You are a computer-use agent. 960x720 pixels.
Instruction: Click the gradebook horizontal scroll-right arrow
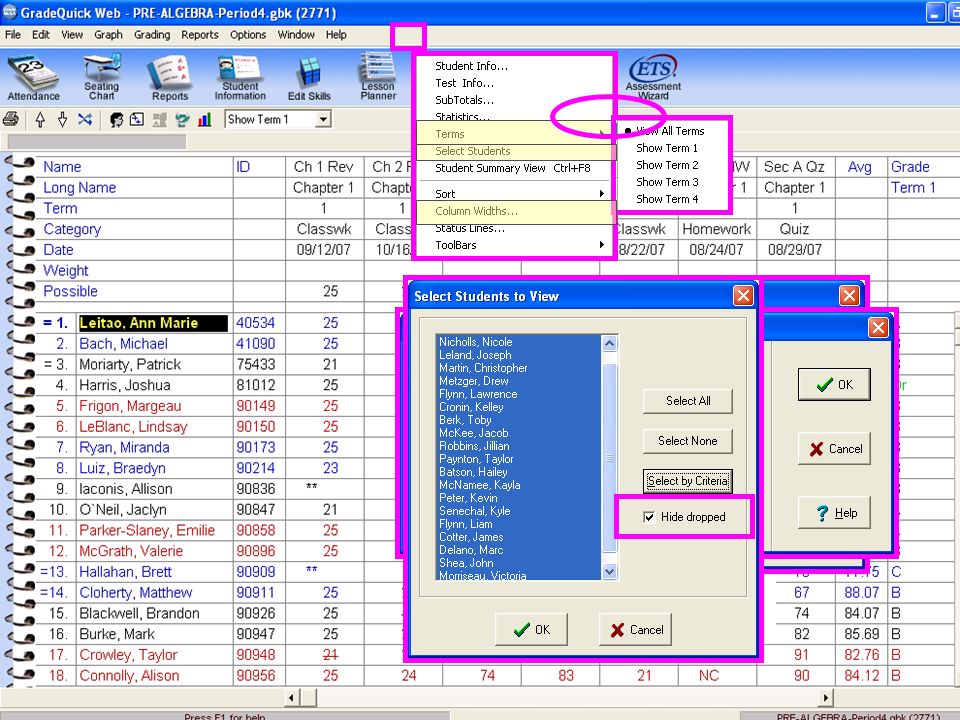(x=826, y=697)
